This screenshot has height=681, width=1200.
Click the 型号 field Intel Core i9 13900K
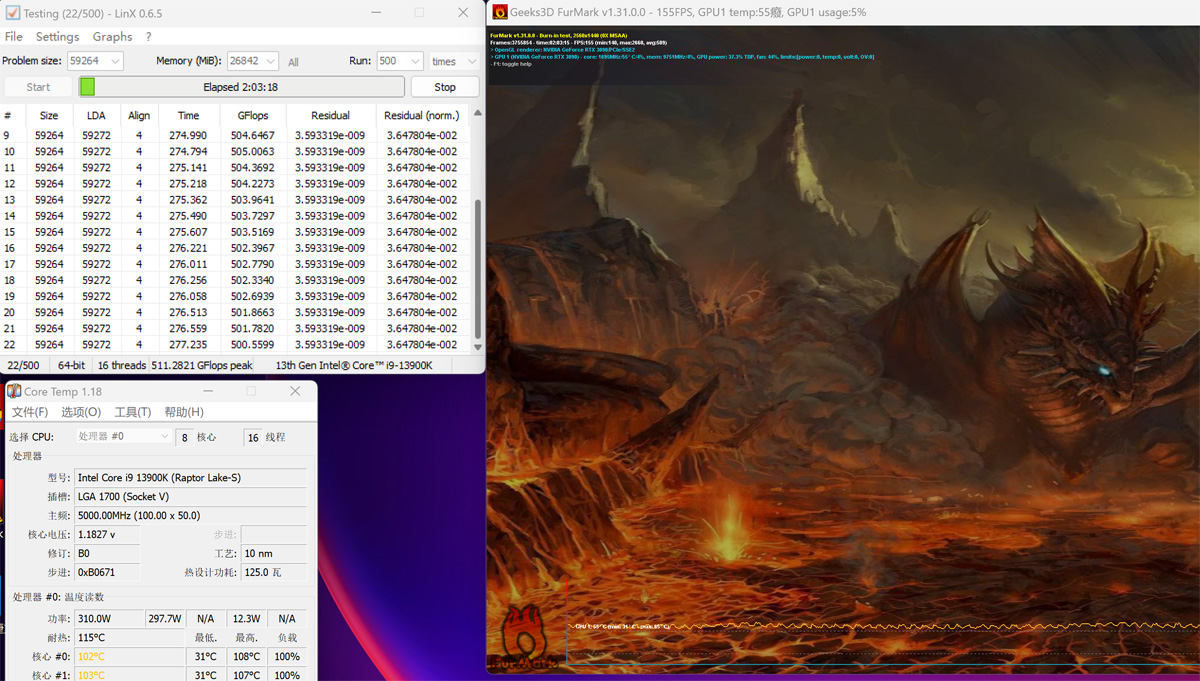190,477
